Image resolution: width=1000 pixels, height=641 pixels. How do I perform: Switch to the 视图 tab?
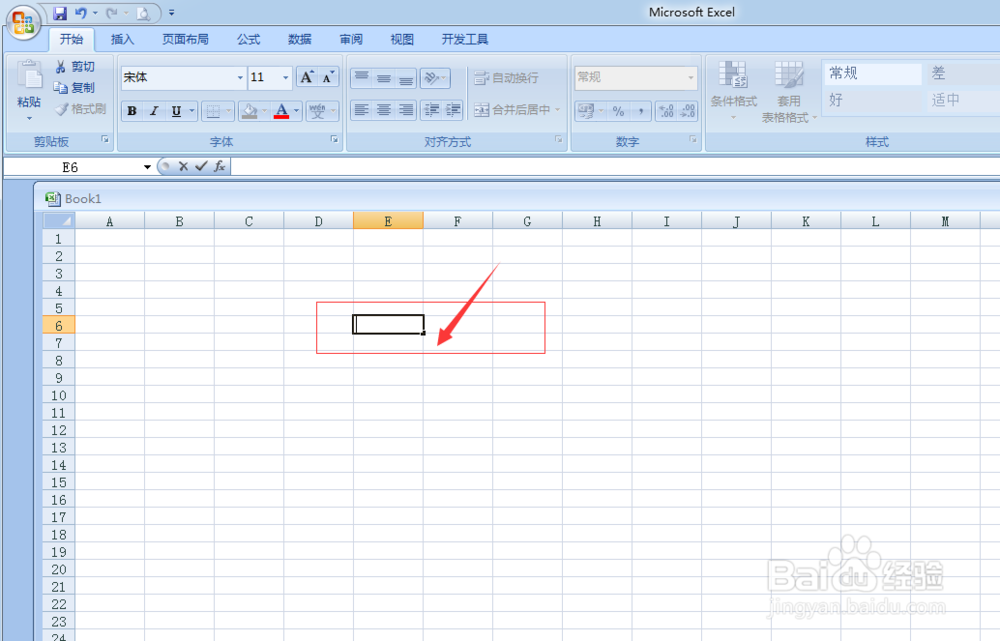click(402, 40)
